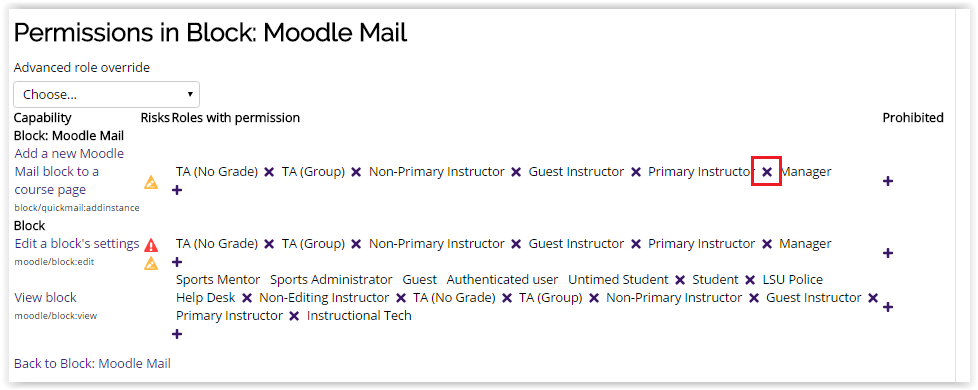Add prohibited role for addinstance capability
The width and height of the screenshot is (978, 390).
pyautogui.click(x=888, y=181)
